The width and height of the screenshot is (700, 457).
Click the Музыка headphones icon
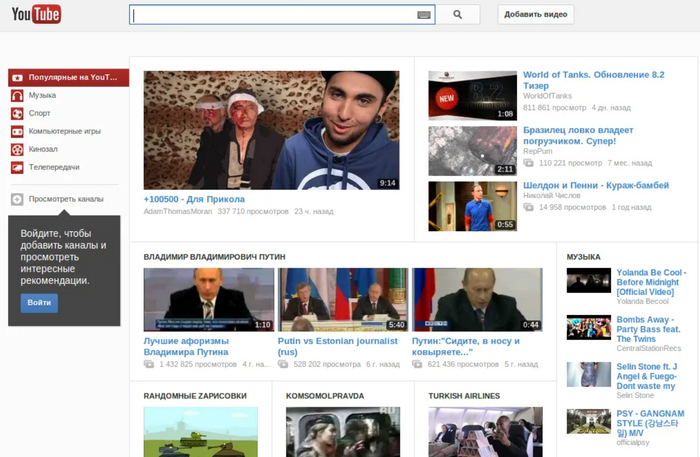pos(17,96)
